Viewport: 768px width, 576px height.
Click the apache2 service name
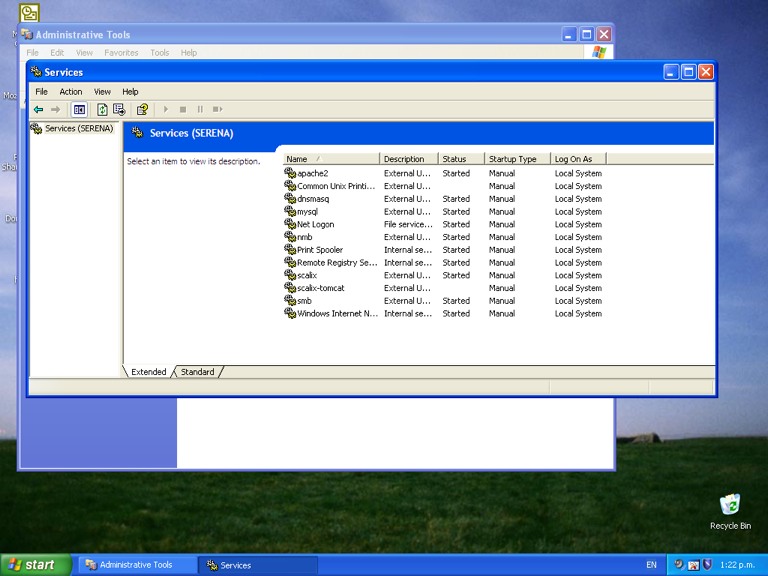click(312, 173)
